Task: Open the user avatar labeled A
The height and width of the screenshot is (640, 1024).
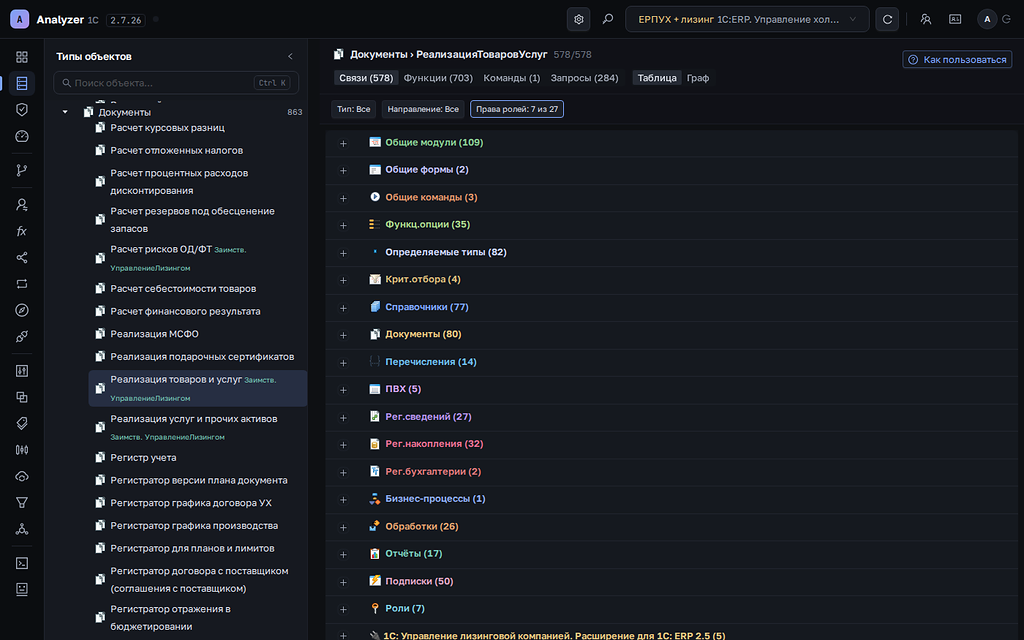Action: (x=987, y=20)
